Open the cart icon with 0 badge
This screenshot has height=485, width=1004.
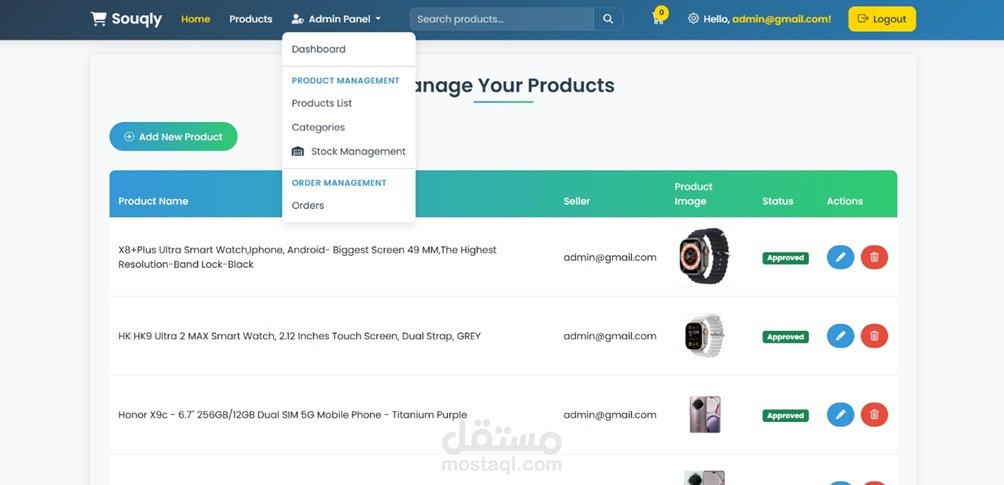[x=658, y=19]
